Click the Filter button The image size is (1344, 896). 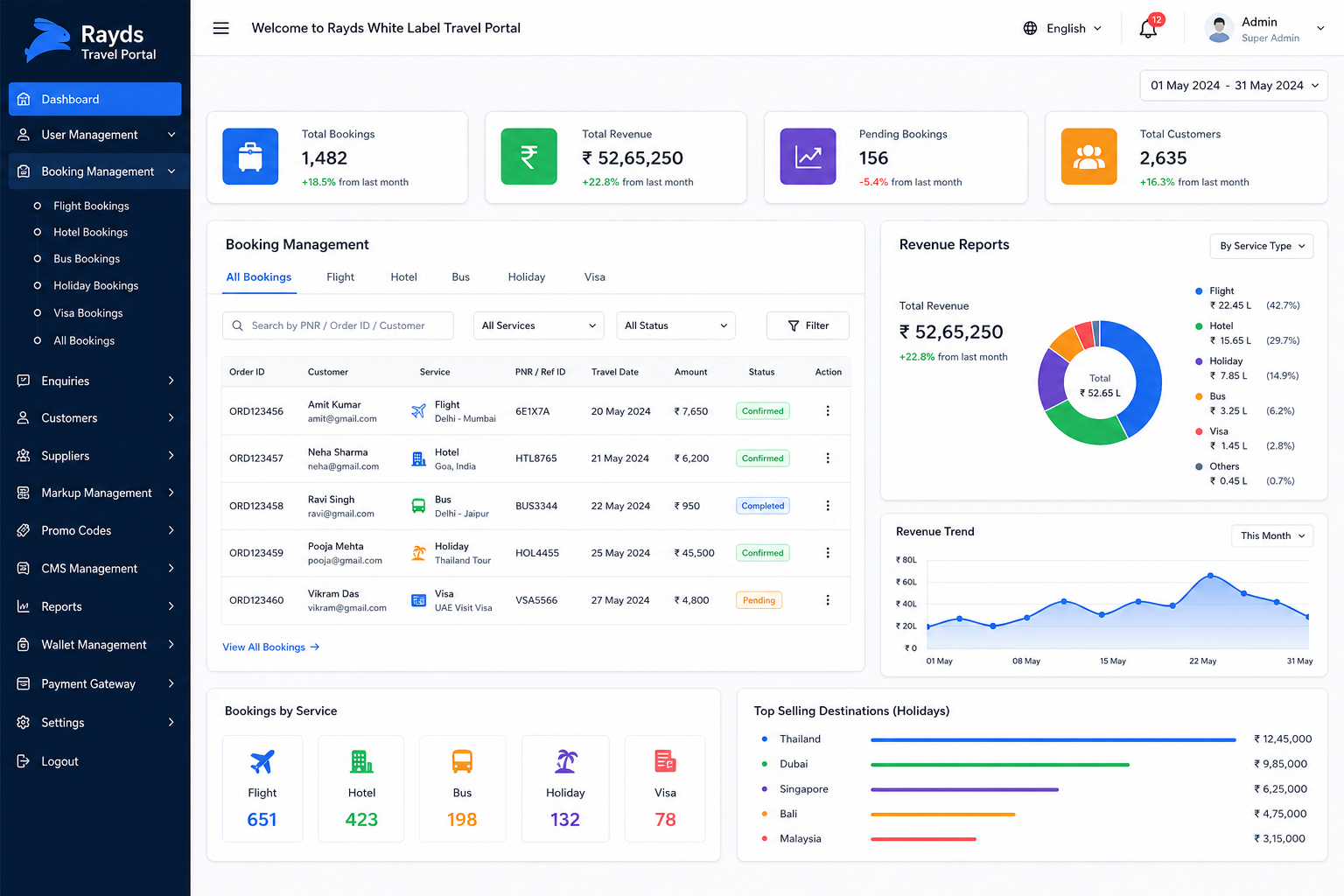tap(808, 325)
